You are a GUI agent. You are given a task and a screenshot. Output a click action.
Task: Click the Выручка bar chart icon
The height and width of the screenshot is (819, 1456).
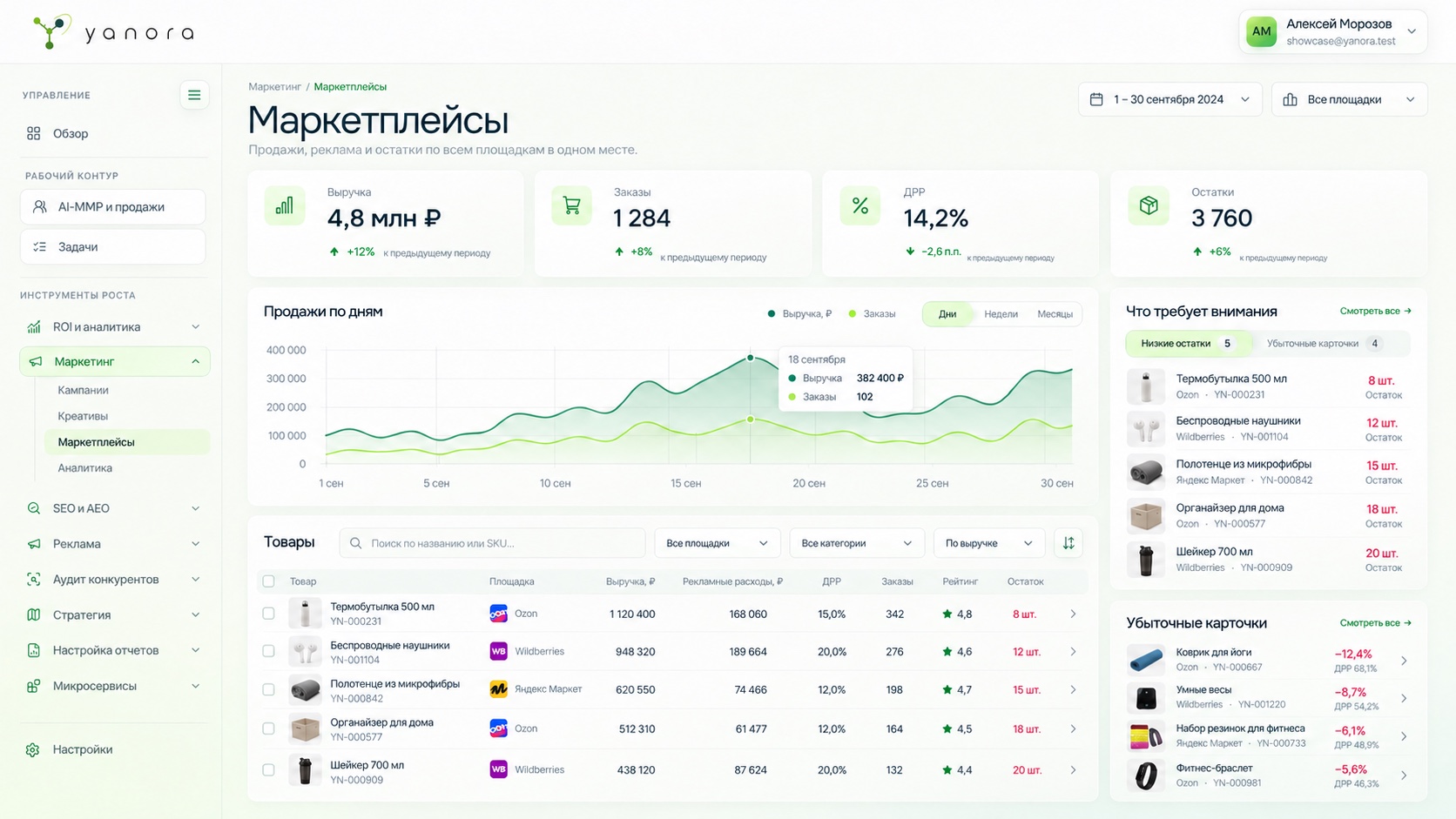pos(285,205)
